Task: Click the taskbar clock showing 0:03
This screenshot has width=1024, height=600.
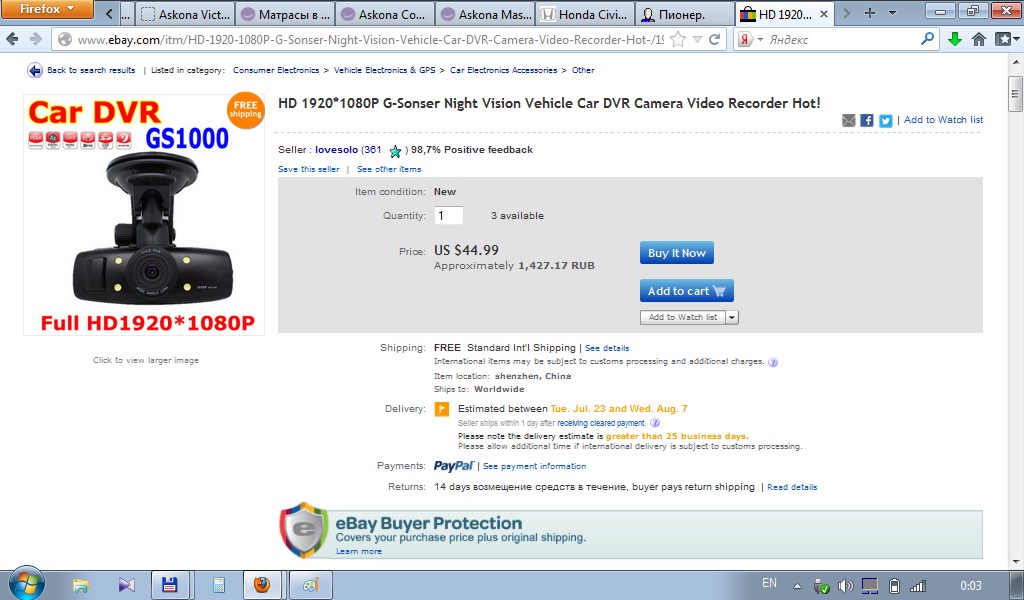Action: coord(970,586)
